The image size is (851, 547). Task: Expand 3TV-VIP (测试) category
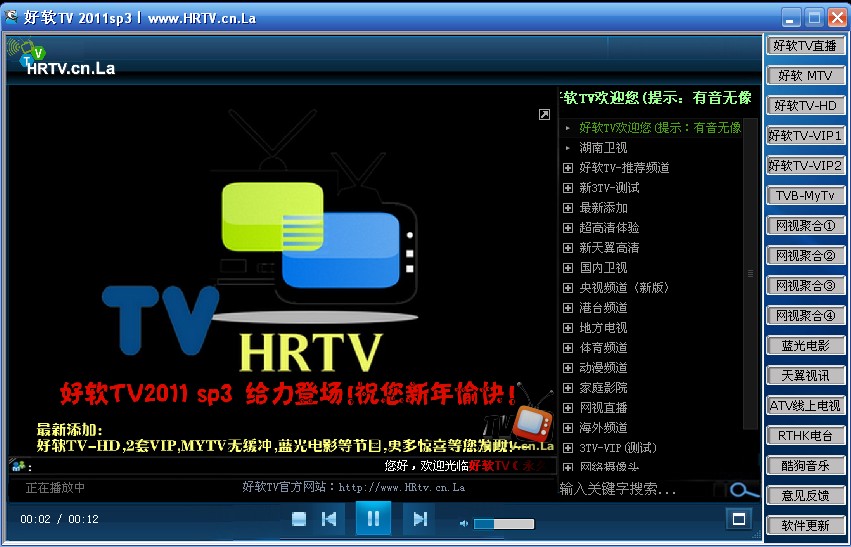(x=568, y=448)
